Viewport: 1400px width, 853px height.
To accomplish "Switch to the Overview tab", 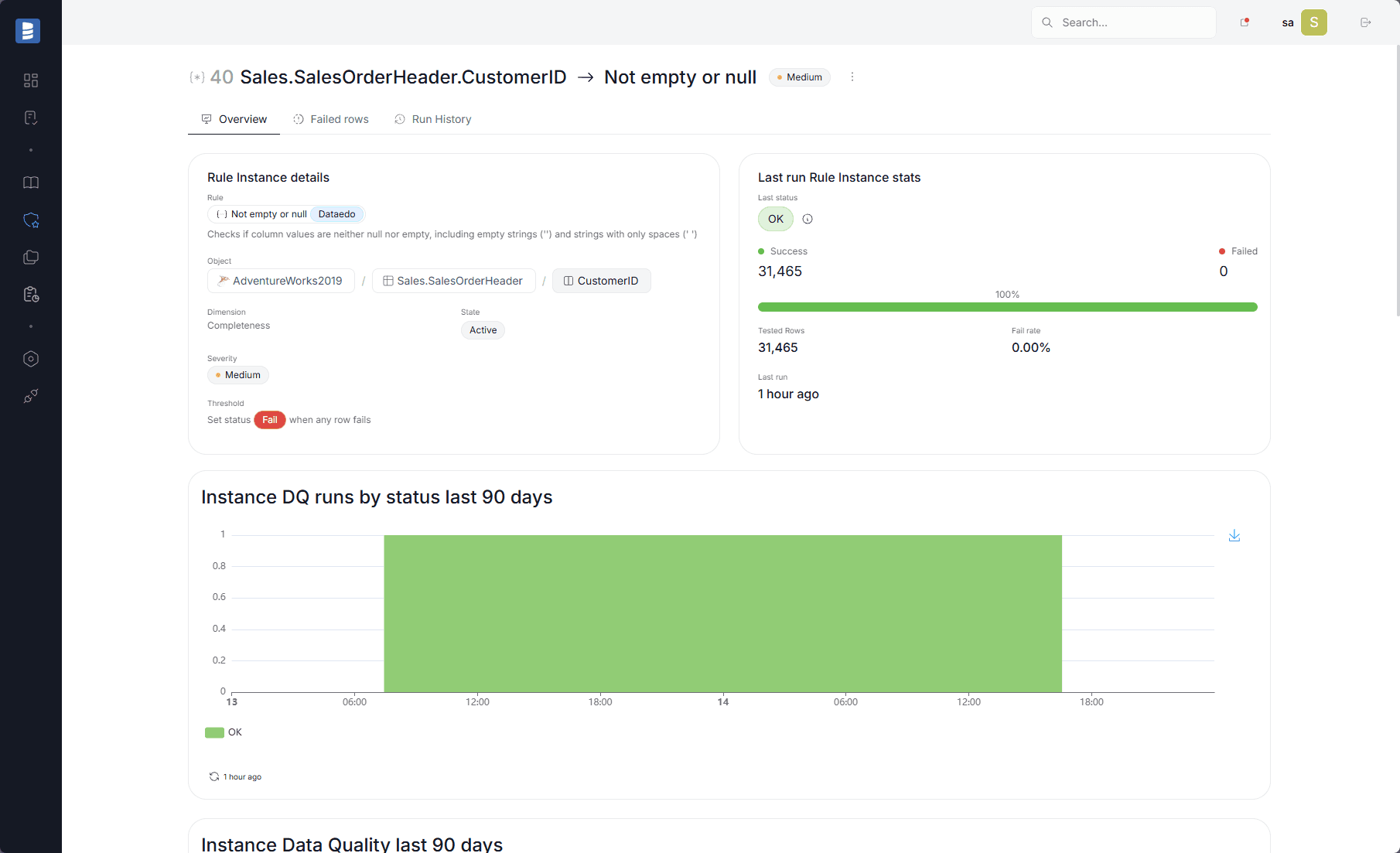I will point(234,119).
